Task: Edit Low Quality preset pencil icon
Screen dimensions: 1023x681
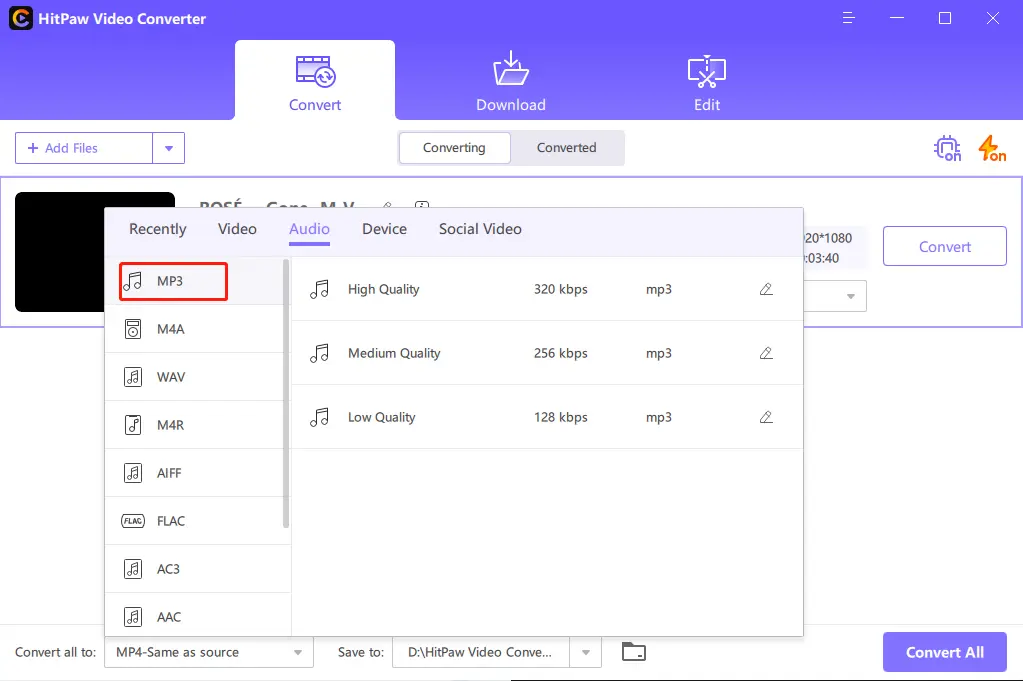Action: click(x=766, y=417)
